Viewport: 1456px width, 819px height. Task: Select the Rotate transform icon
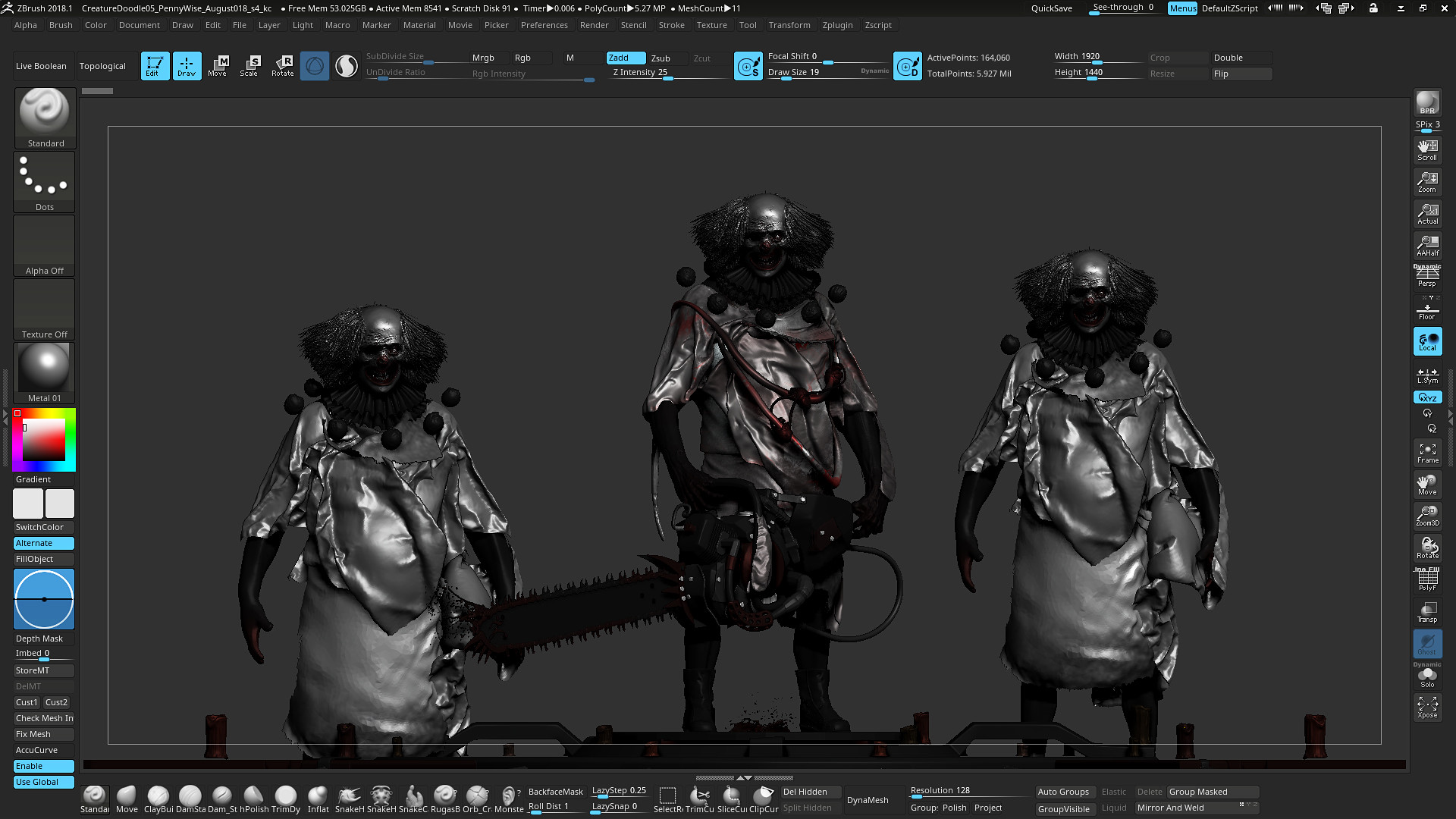[282, 65]
